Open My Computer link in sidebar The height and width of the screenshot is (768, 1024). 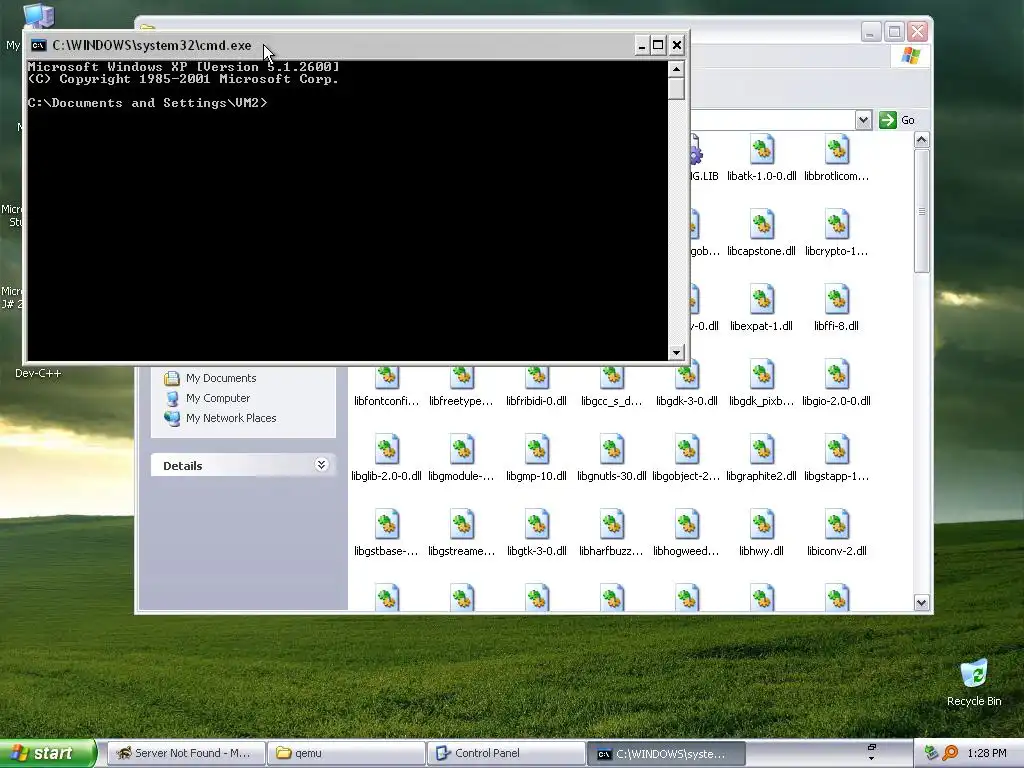(217, 398)
